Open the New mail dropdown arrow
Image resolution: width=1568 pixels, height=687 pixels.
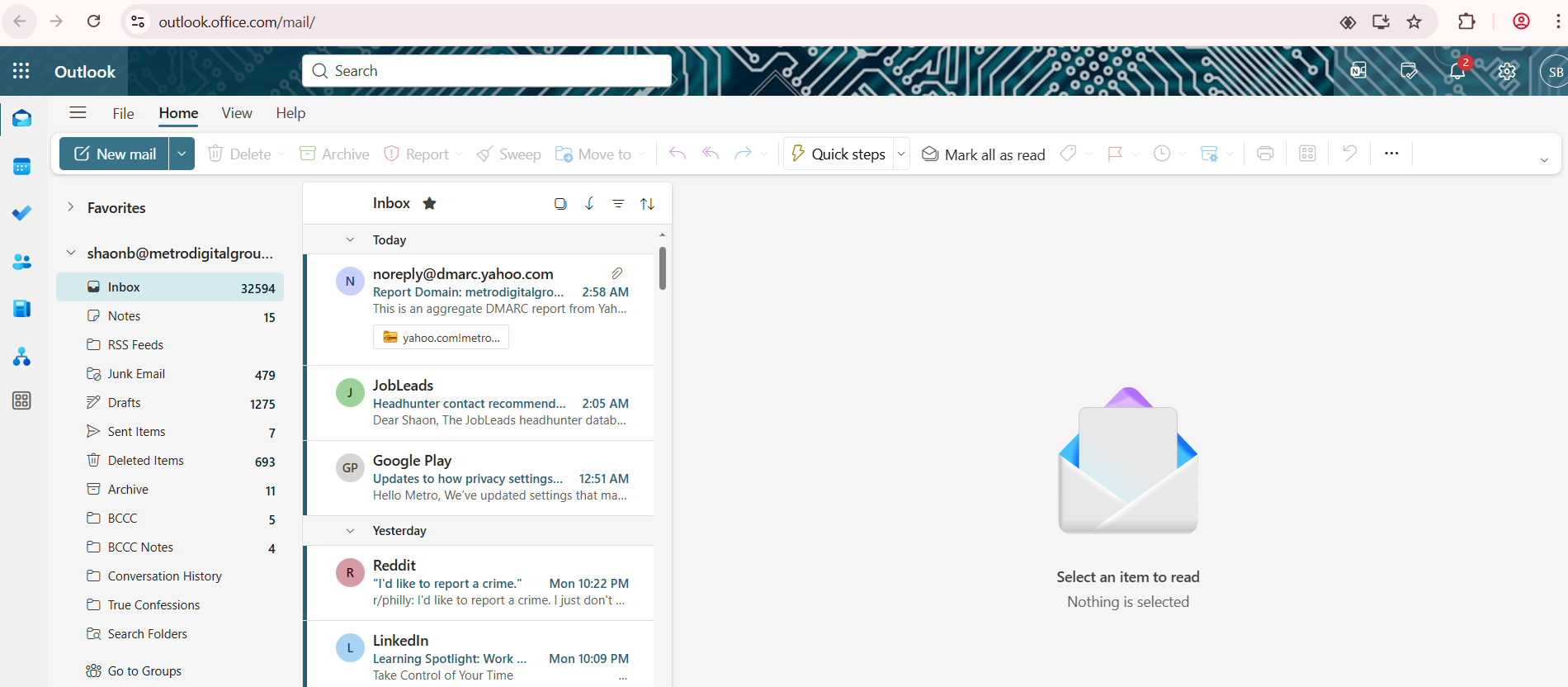(x=182, y=154)
